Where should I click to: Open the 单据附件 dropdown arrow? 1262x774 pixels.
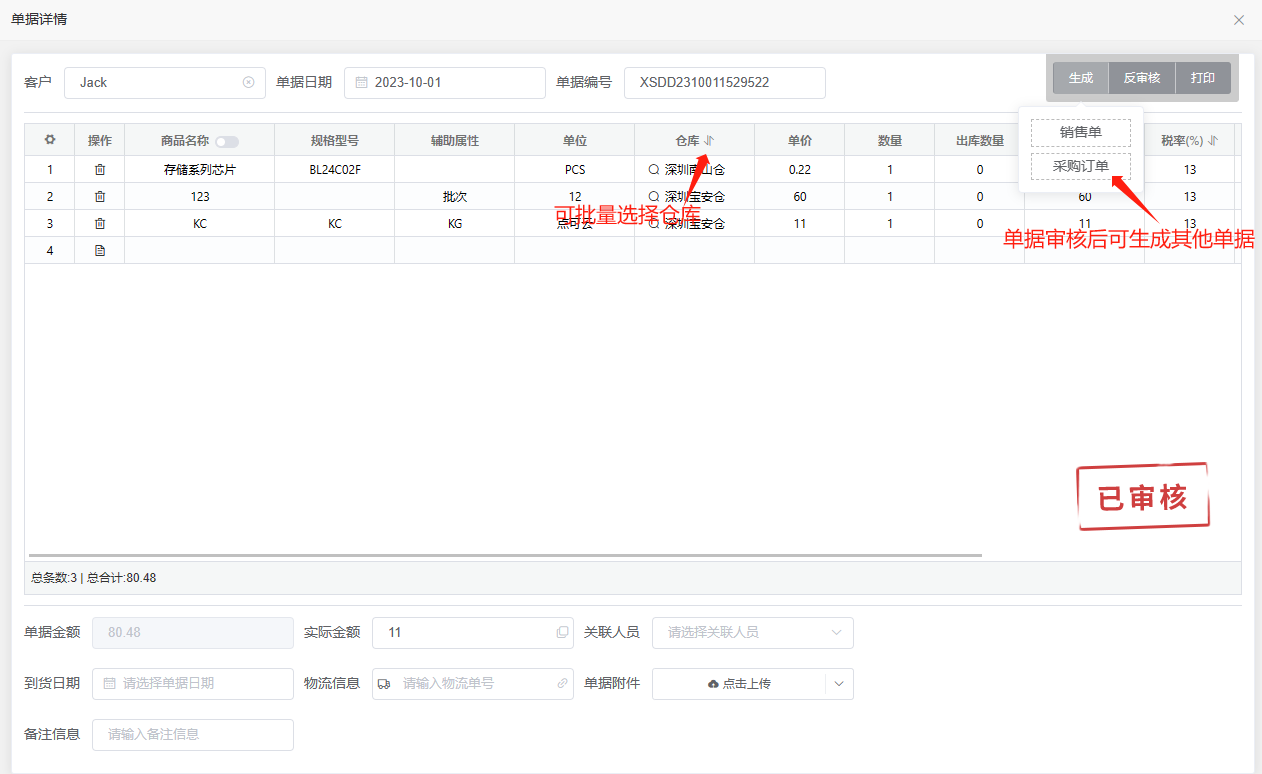[x=839, y=684]
